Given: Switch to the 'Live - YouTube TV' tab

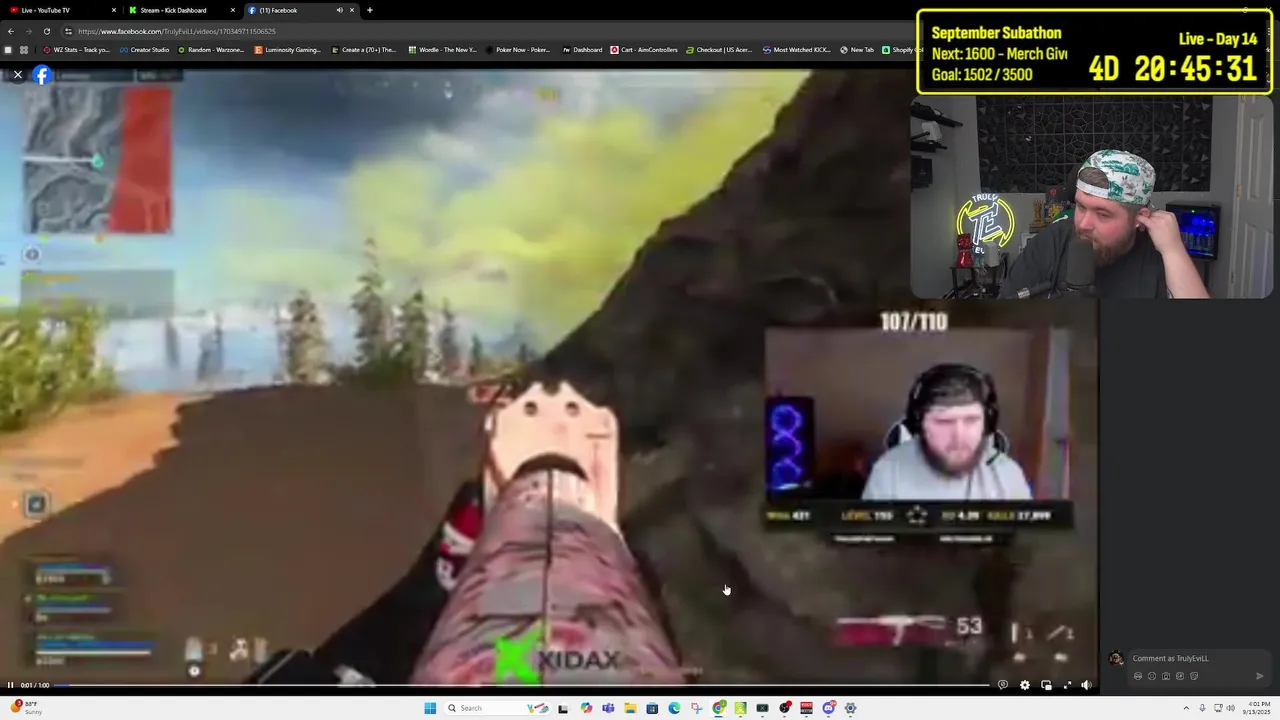Looking at the screenshot, I should tap(60, 10).
